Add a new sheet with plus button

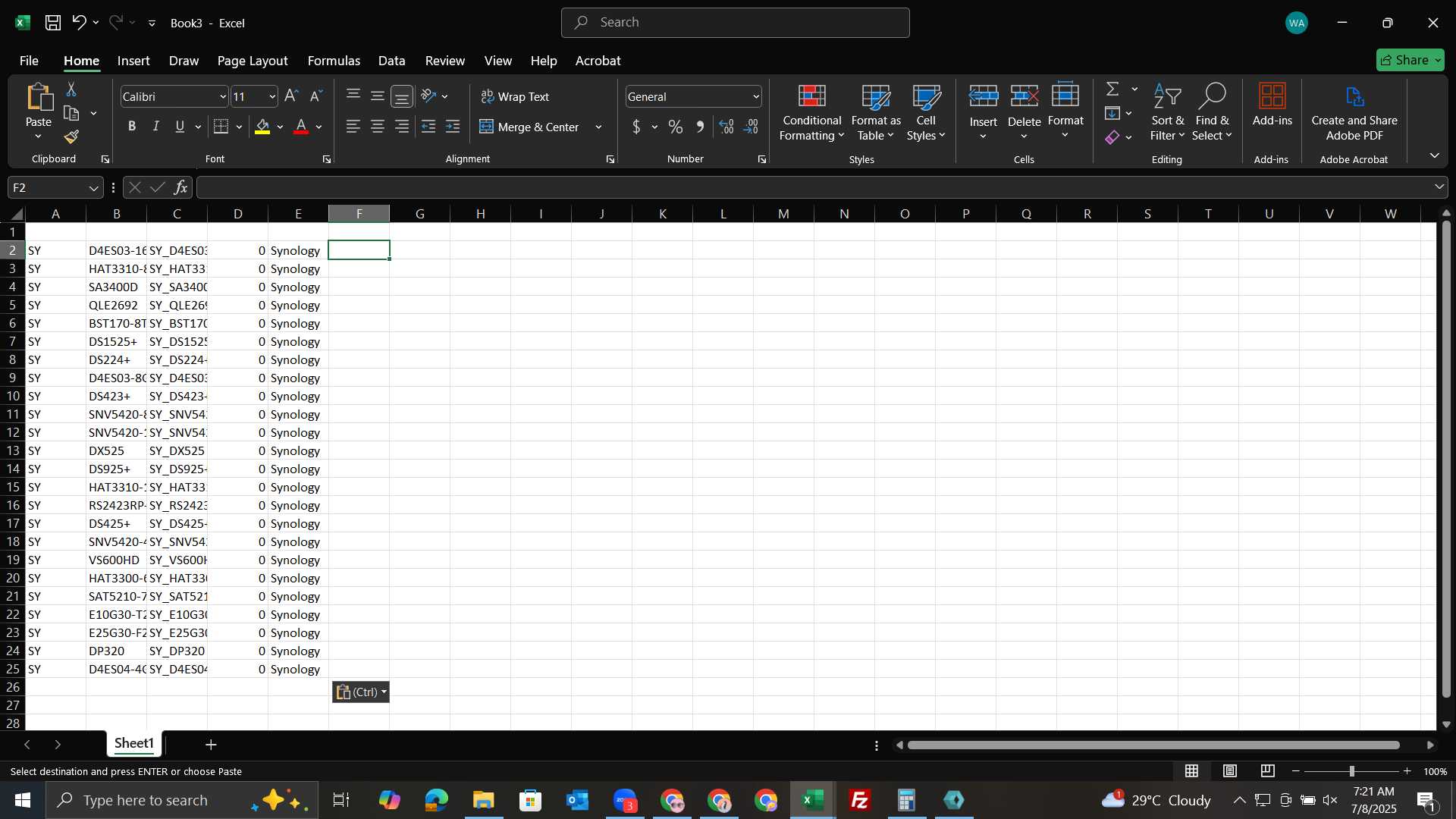[x=211, y=745]
